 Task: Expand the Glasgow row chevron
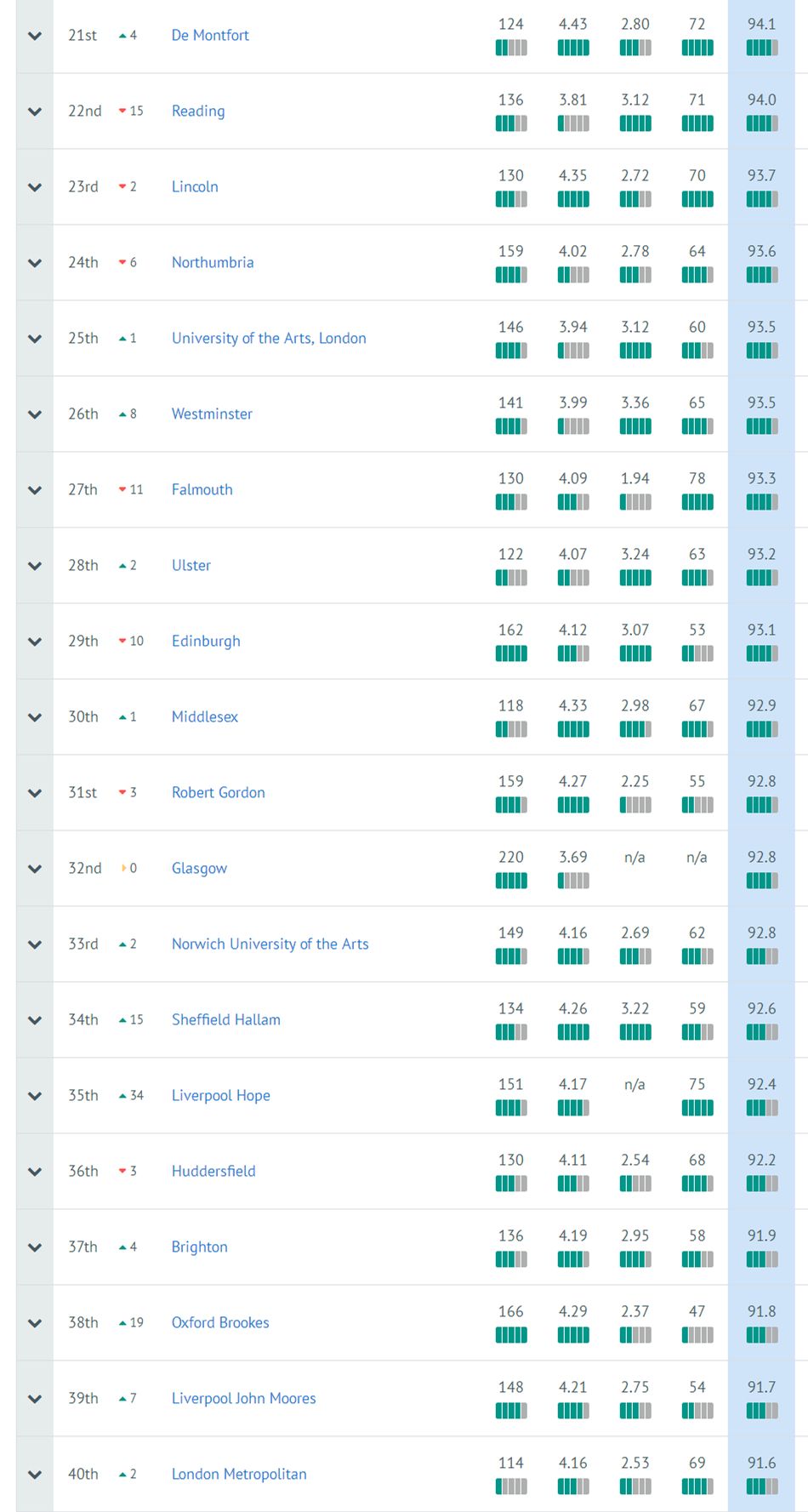35,869
